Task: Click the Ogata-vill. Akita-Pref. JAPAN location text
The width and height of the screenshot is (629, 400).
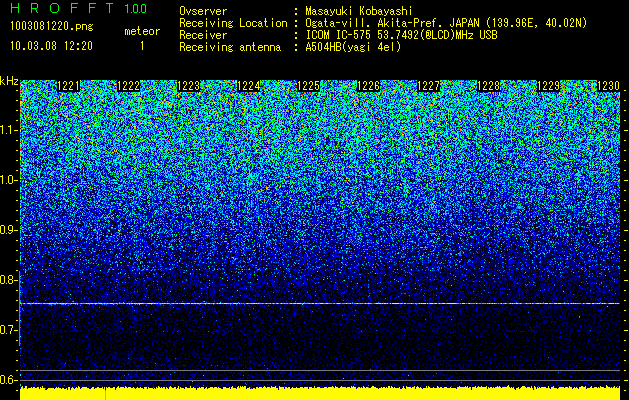Action: 446,23
